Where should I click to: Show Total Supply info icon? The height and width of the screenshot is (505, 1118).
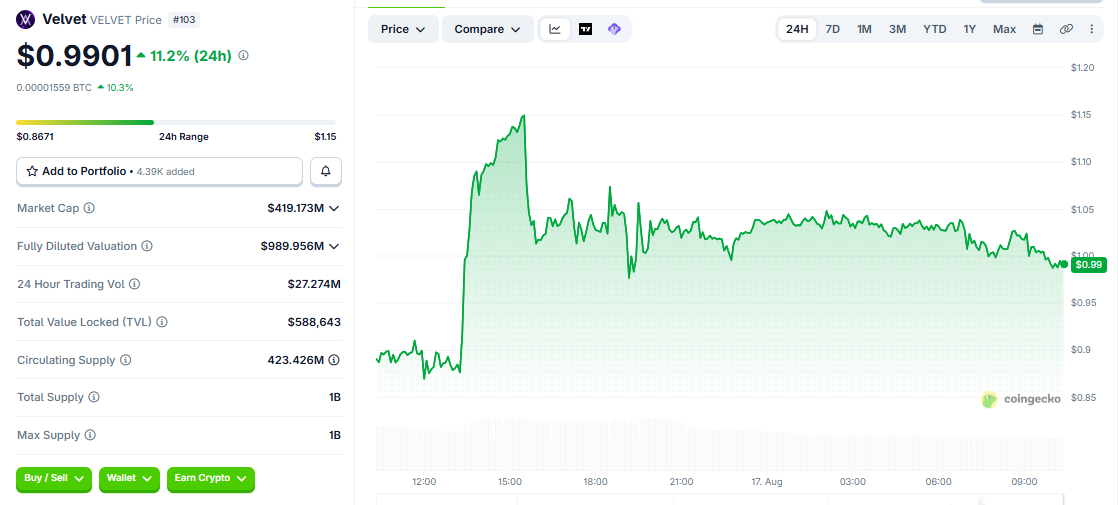(x=93, y=397)
